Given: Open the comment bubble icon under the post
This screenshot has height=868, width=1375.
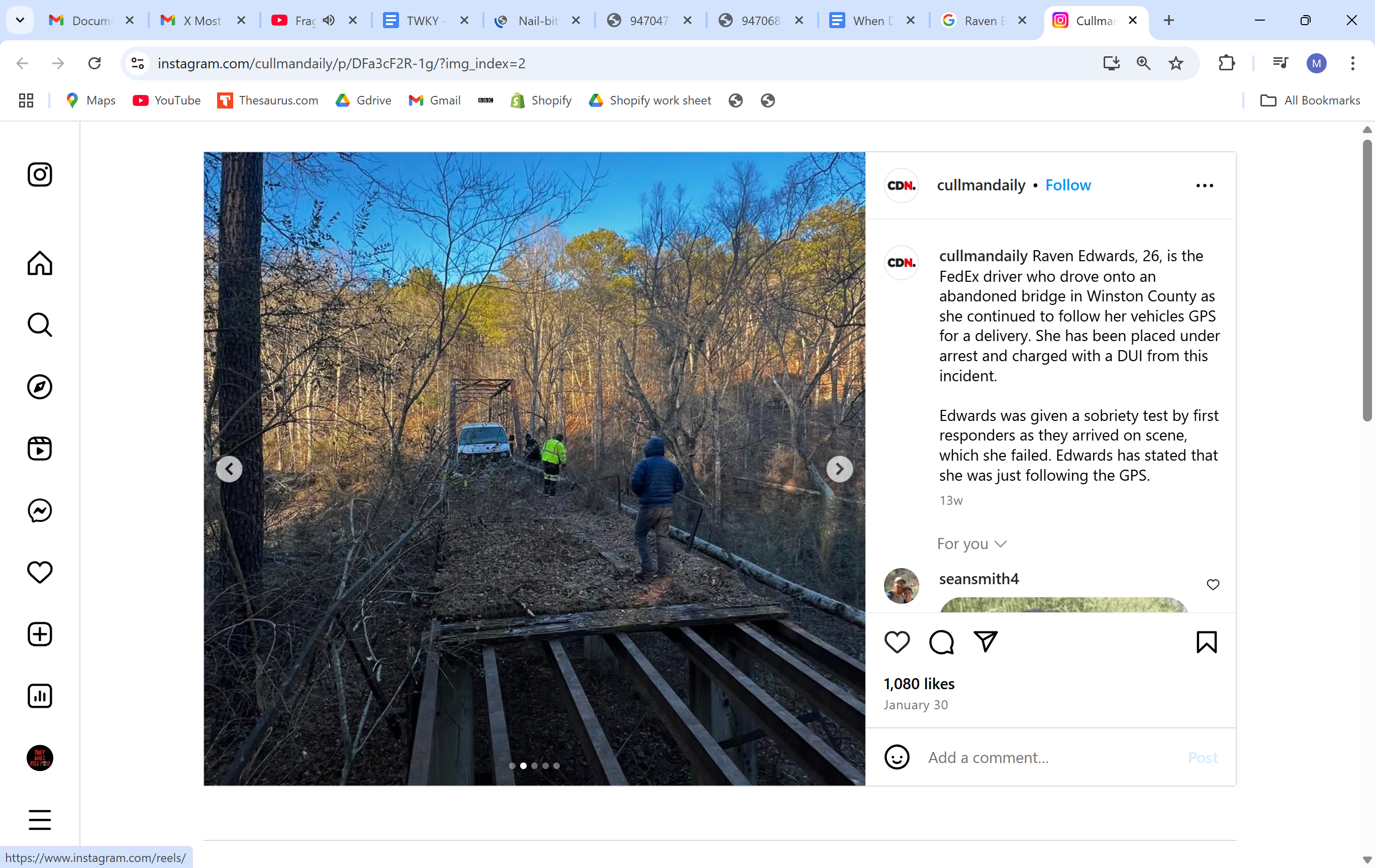Looking at the screenshot, I should (941, 642).
